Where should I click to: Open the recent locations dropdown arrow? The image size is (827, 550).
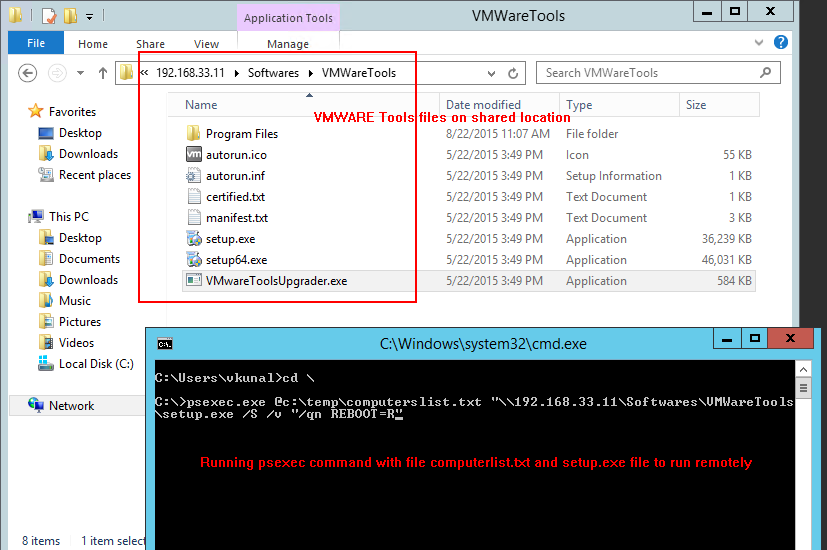pyautogui.click(x=80, y=73)
